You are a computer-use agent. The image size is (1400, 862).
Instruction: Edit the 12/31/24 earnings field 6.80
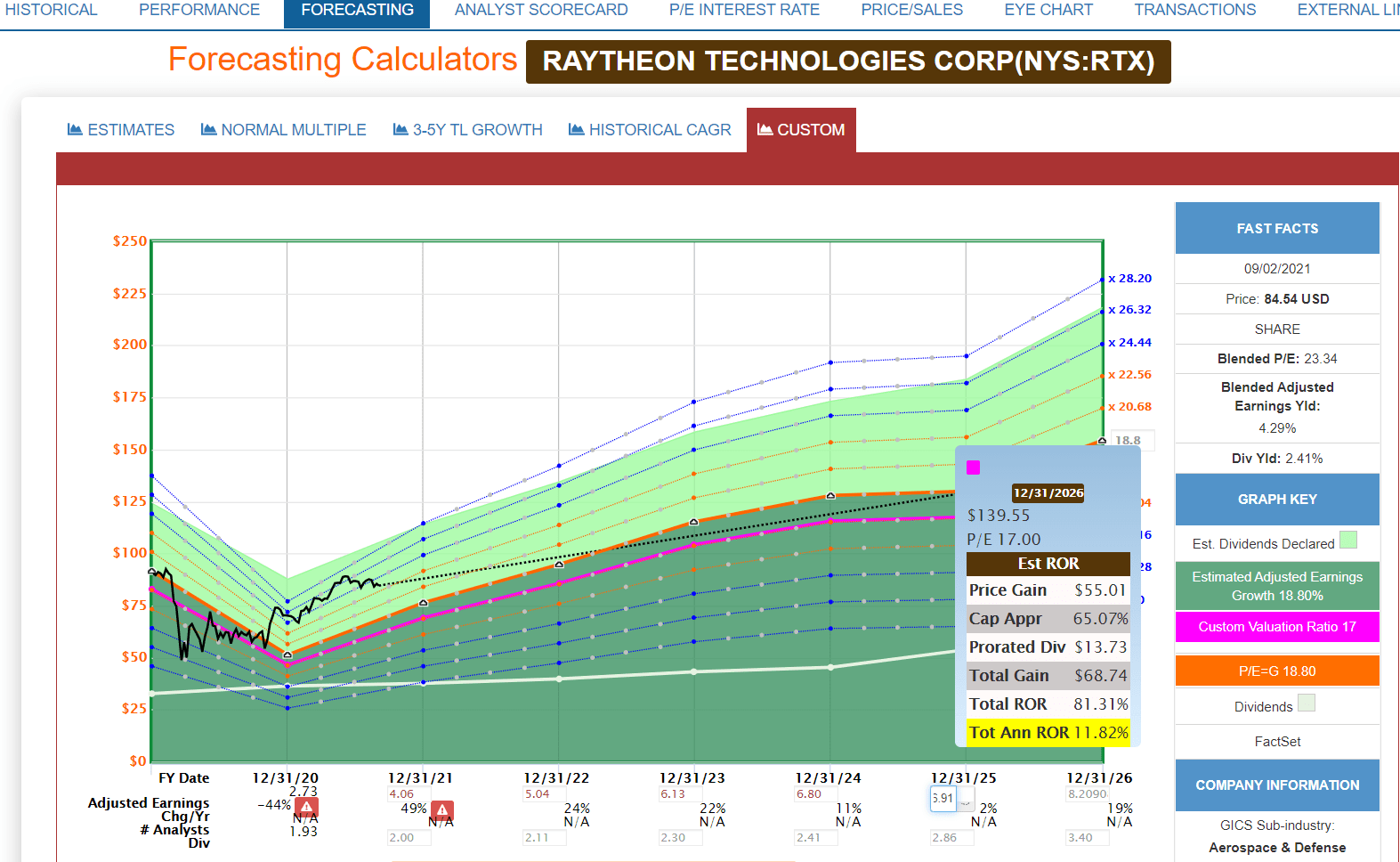click(x=815, y=794)
